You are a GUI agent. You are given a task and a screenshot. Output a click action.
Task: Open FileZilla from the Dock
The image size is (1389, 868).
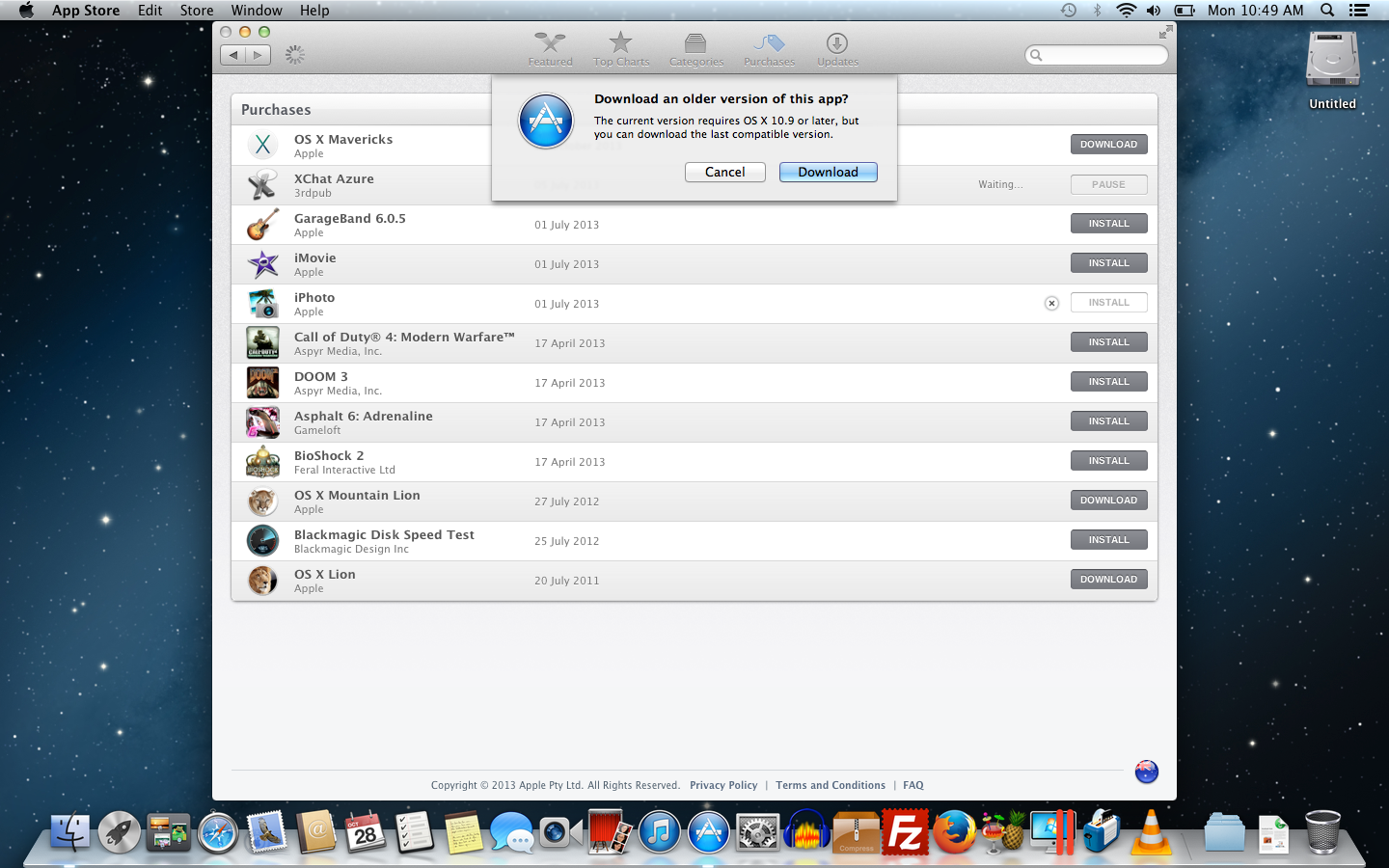point(906,832)
